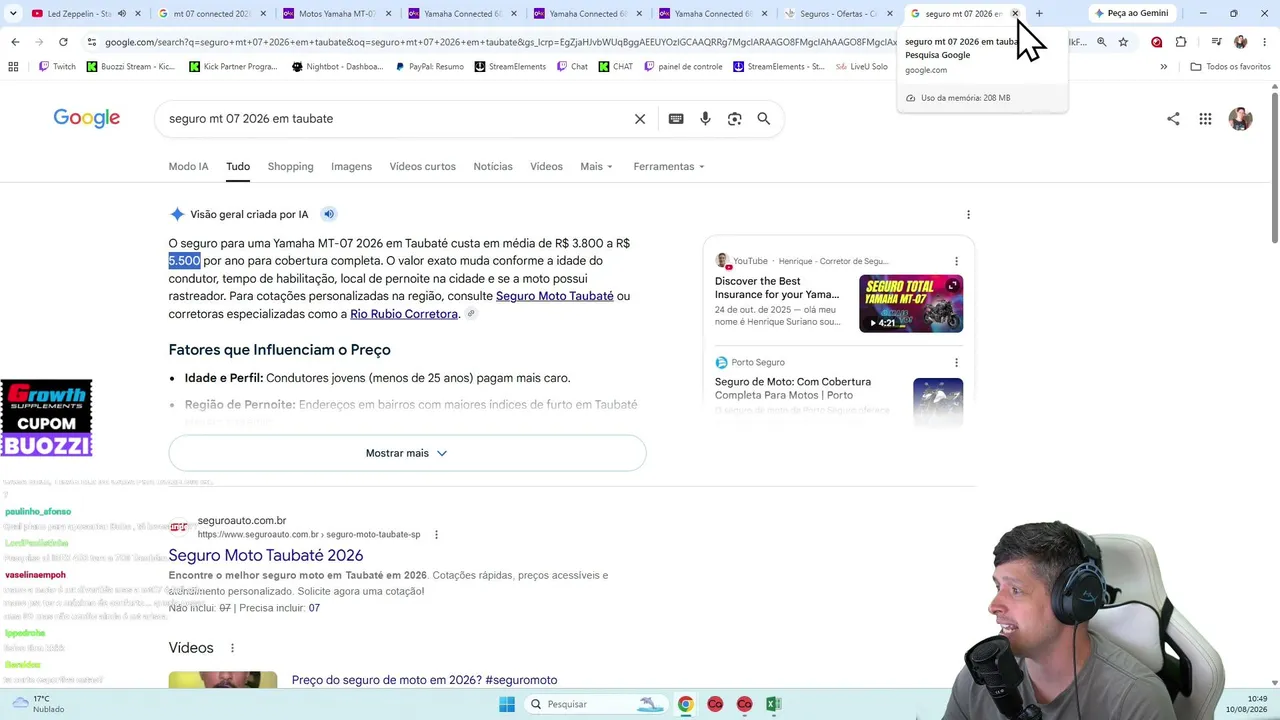This screenshot has height=720, width=1280.
Task: Reload the current page
Action: click(x=63, y=42)
